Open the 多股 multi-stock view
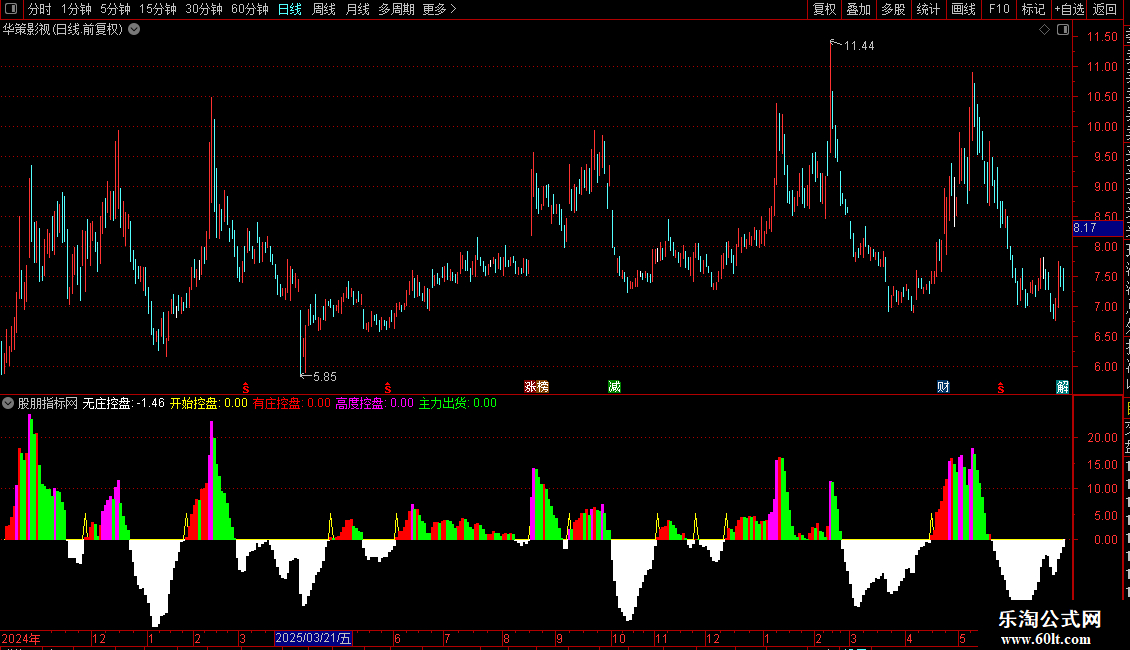This screenshot has height=650, width=1130. 893,9
